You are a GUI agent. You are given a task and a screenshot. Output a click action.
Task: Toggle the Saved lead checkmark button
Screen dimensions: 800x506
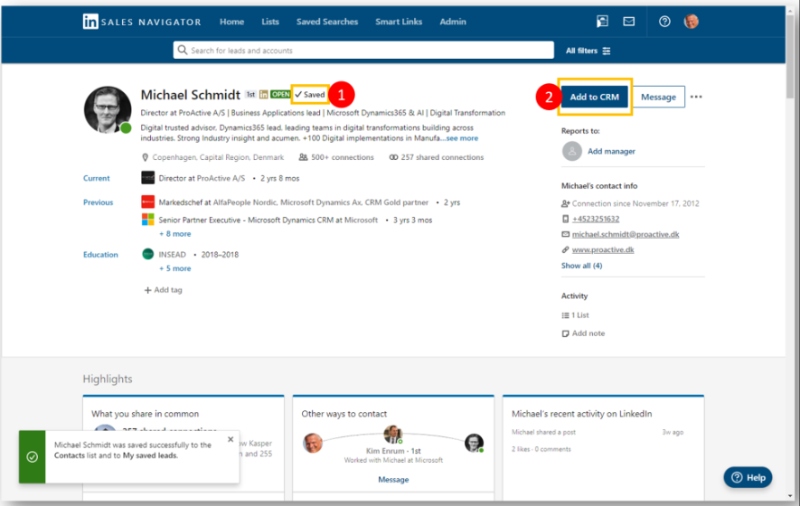[310, 94]
